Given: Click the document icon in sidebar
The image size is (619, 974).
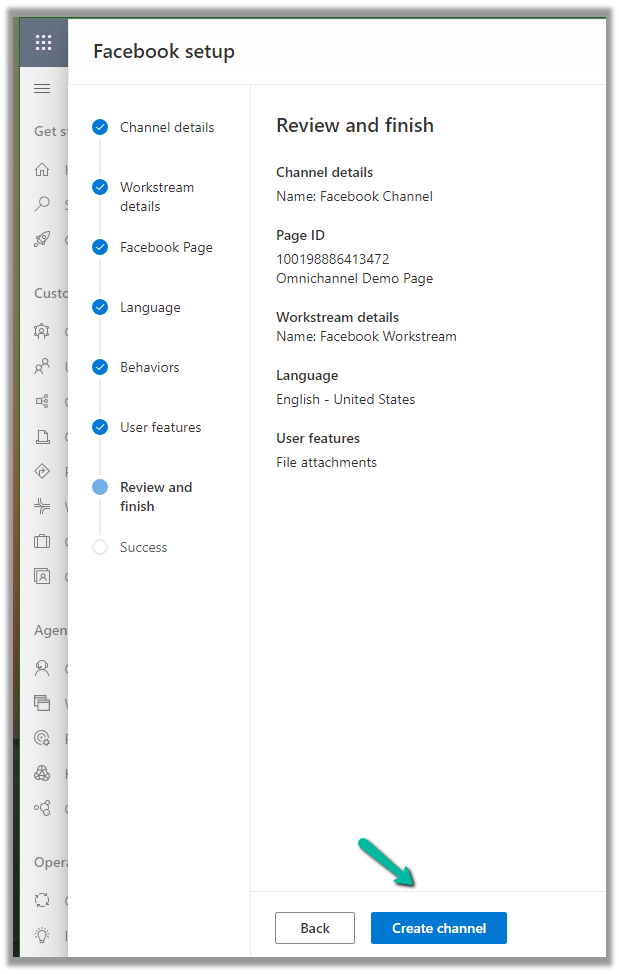Looking at the screenshot, I should [42, 436].
